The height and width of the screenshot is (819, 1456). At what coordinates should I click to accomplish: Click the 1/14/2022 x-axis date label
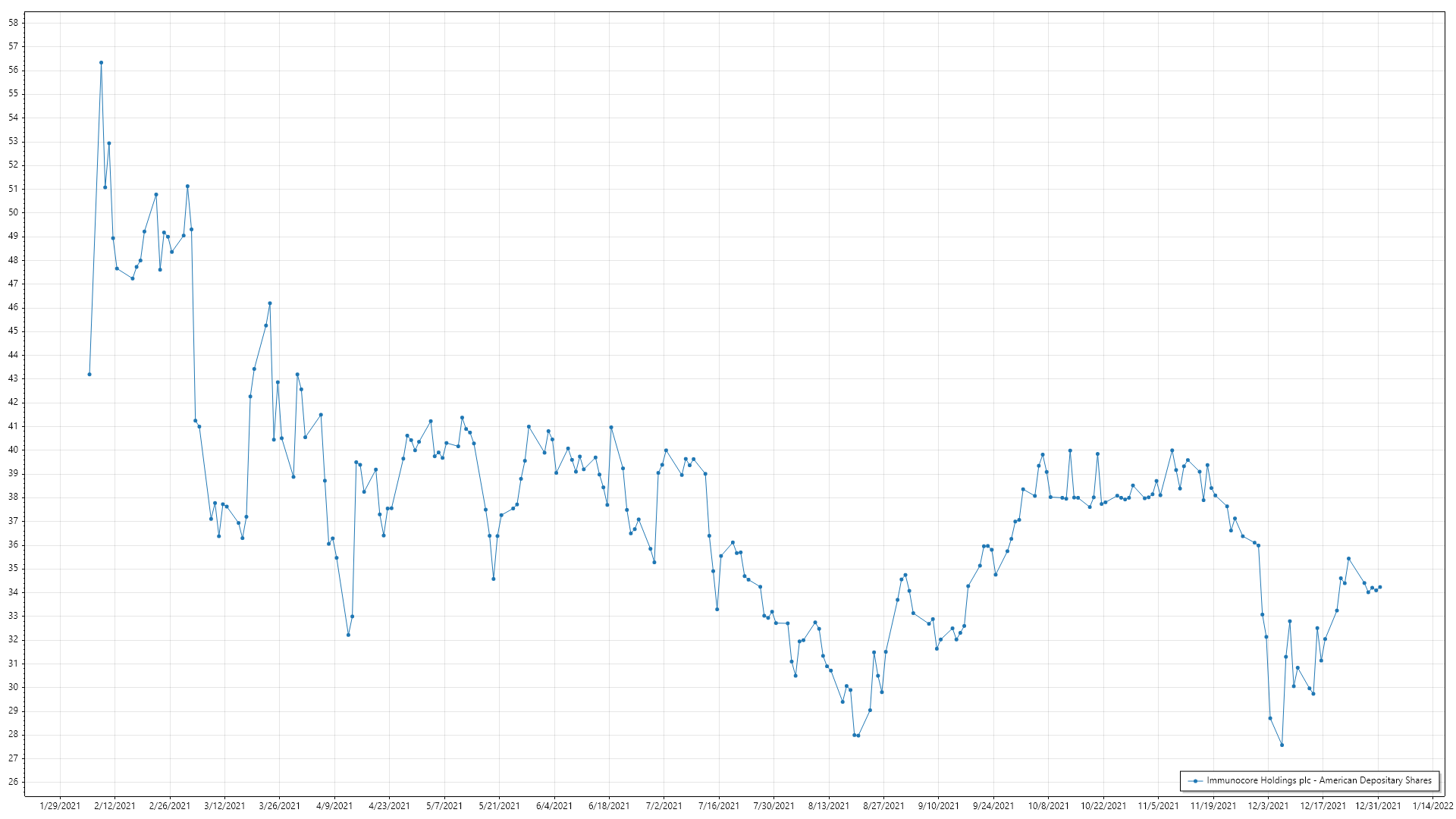click(x=1432, y=806)
